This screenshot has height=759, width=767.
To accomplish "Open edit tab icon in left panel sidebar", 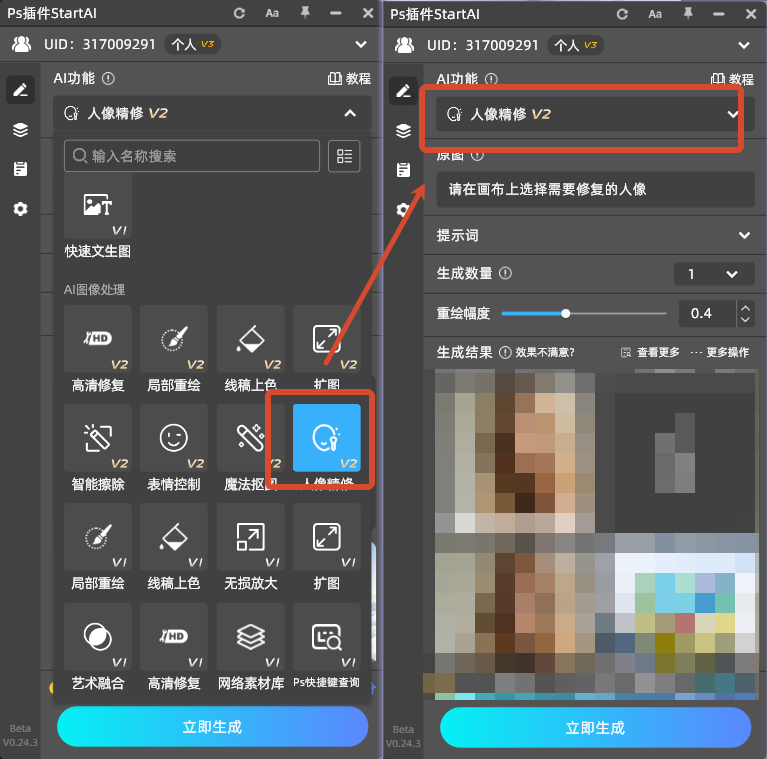I will coord(20,90).
